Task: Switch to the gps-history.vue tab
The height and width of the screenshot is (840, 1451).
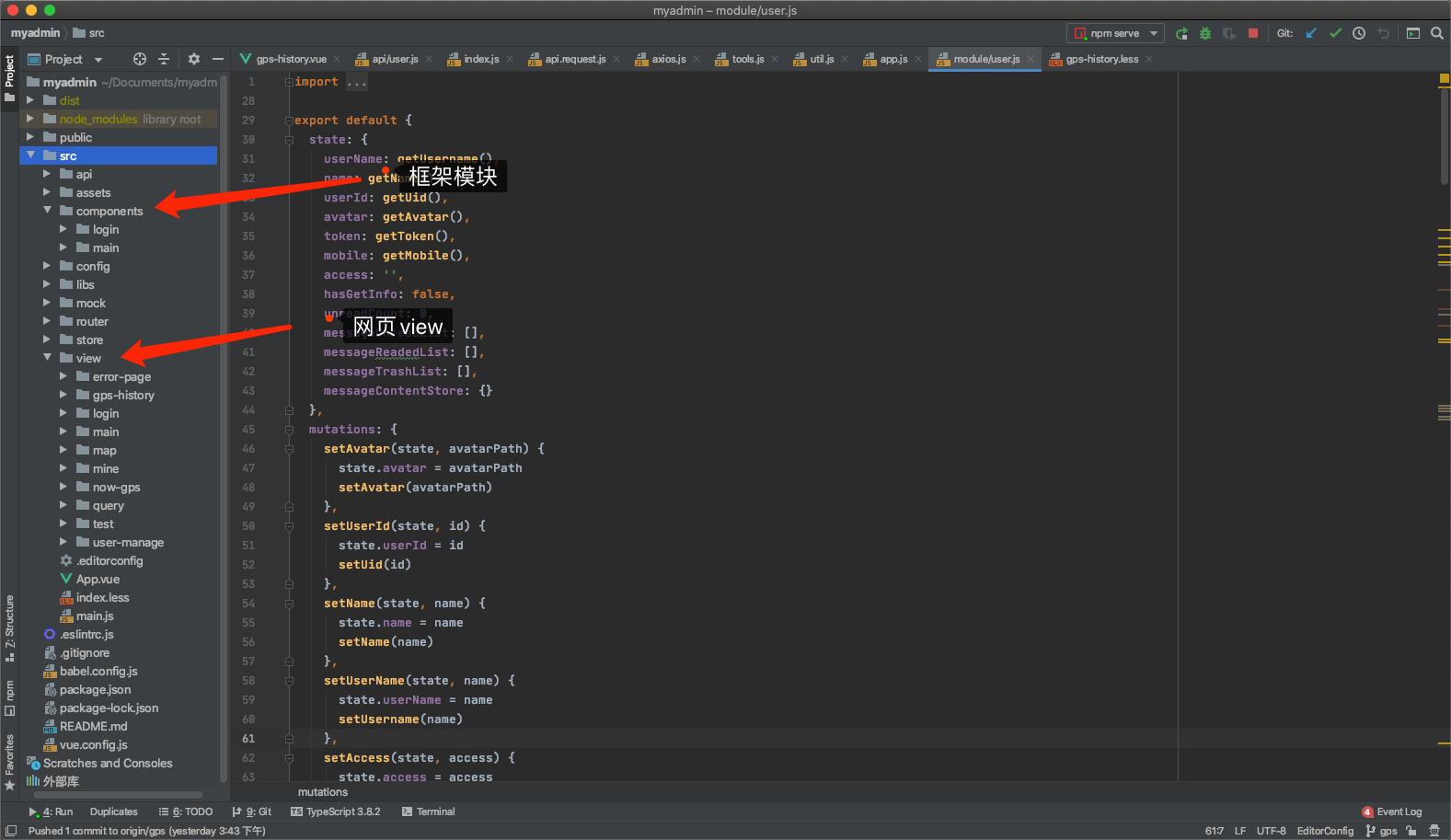Action: [291, 59]
